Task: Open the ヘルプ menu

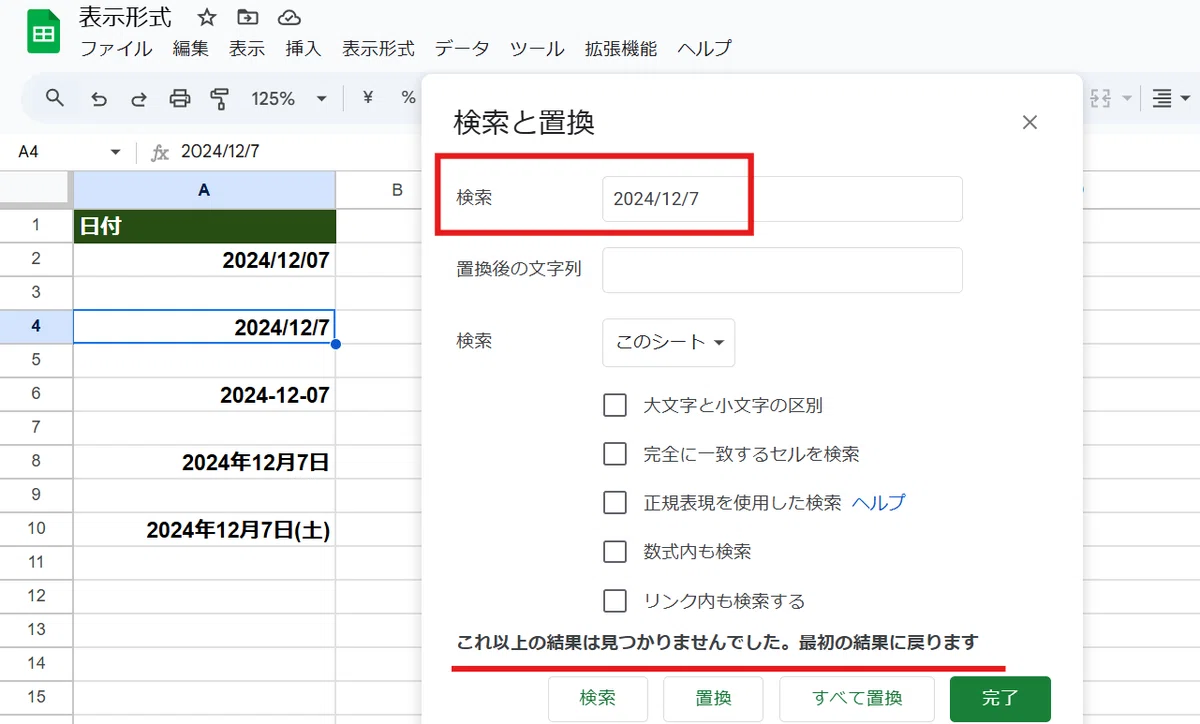Action: pos(704,48)
